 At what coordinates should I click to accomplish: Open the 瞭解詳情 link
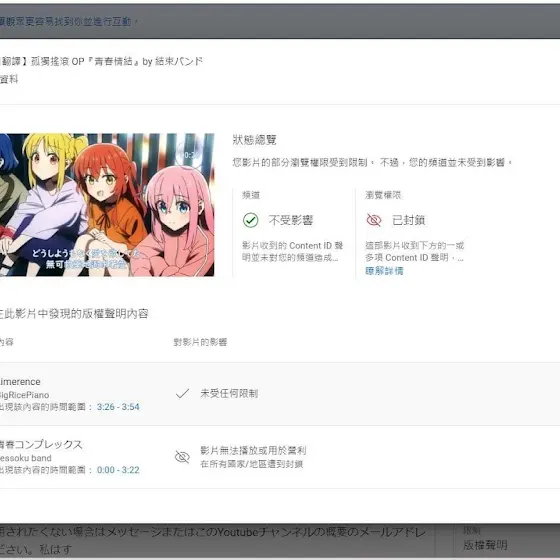click(384, 271)
